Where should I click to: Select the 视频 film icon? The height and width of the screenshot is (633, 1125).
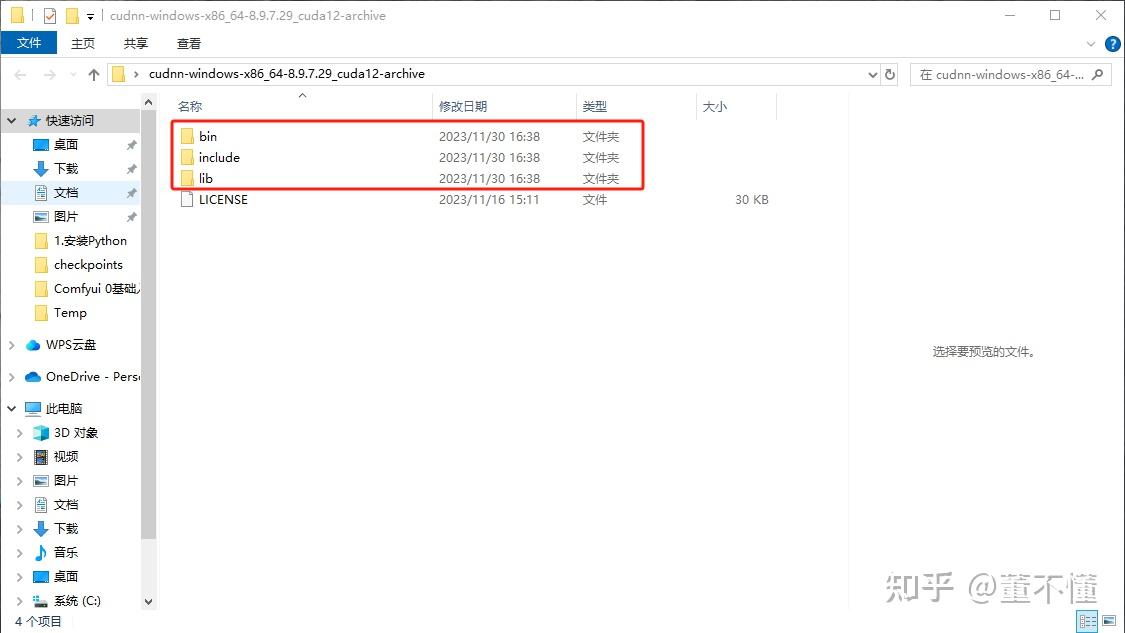(41, 456)
